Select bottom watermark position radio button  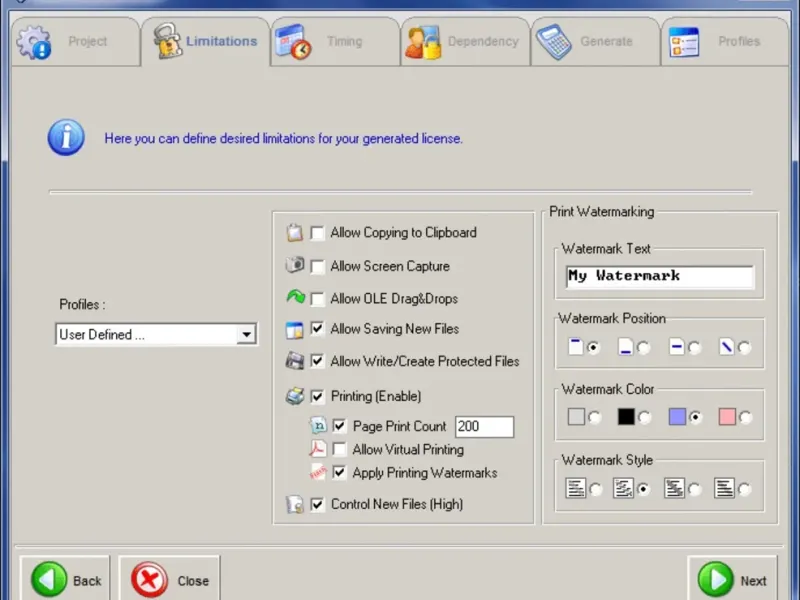click(x=643, y=347)
